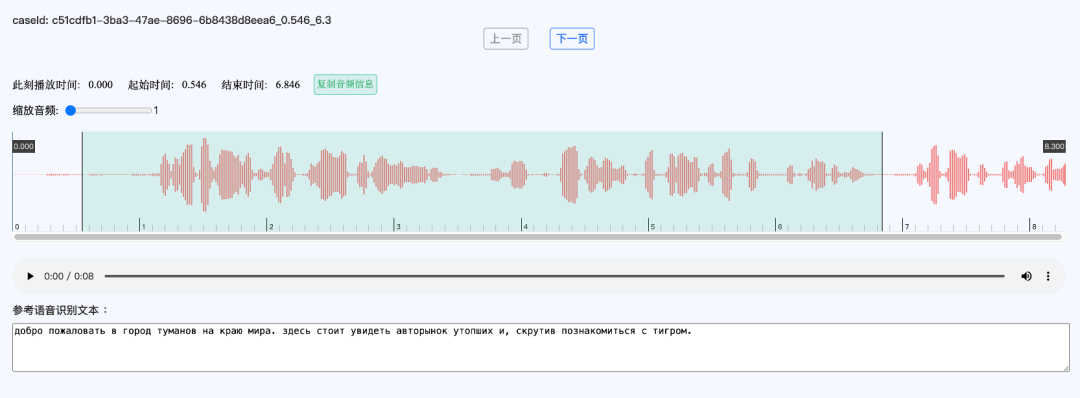This screenshot has height=398, width=1080.
Task: Click in the reference transcription text box
Action: click(541, 348)
